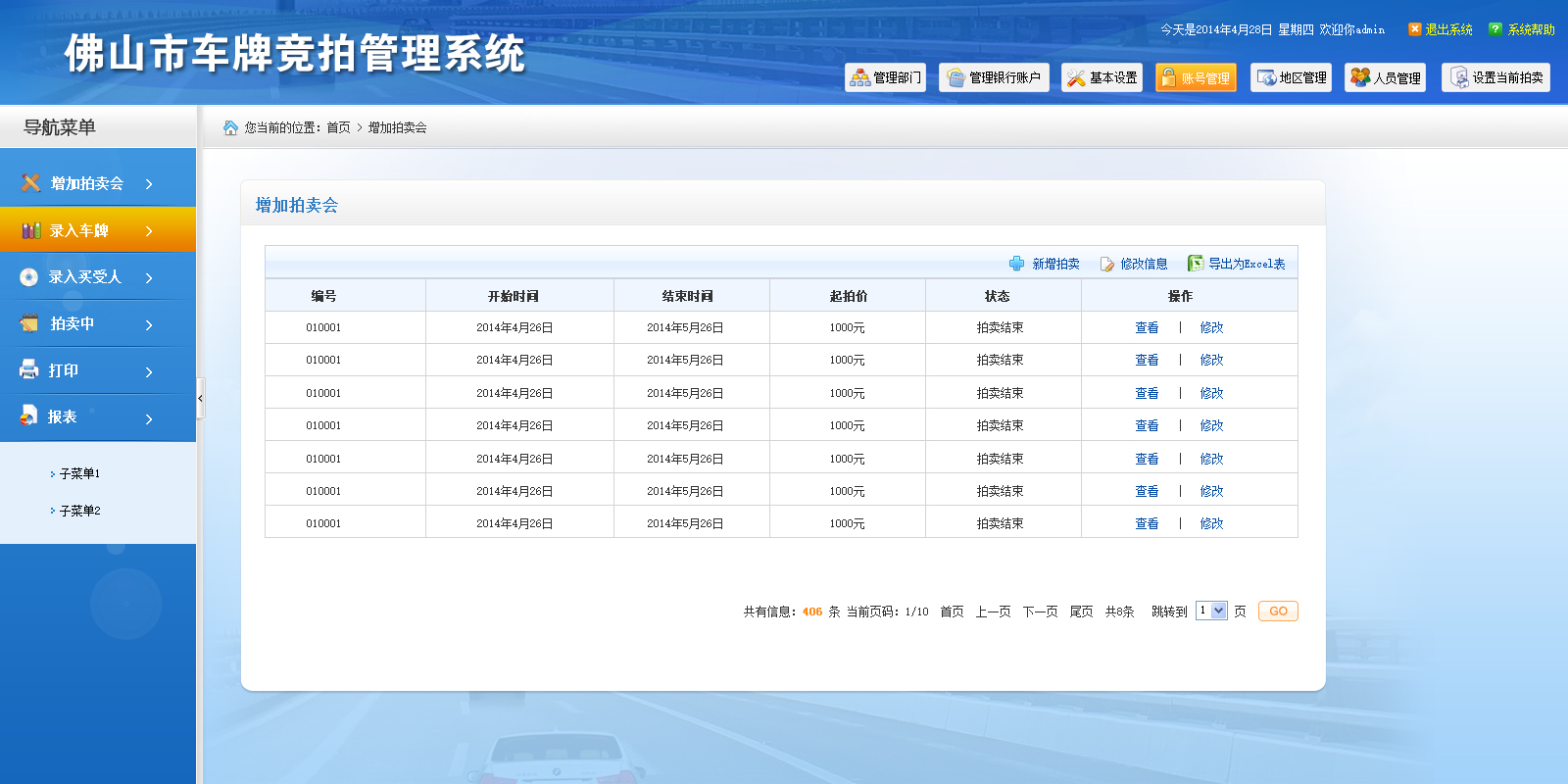The width and height of the screenshot is (1568, 784).
Task: Click 子菜单1 under 报表
Action: pyautogui.click(x=79, y=473)
